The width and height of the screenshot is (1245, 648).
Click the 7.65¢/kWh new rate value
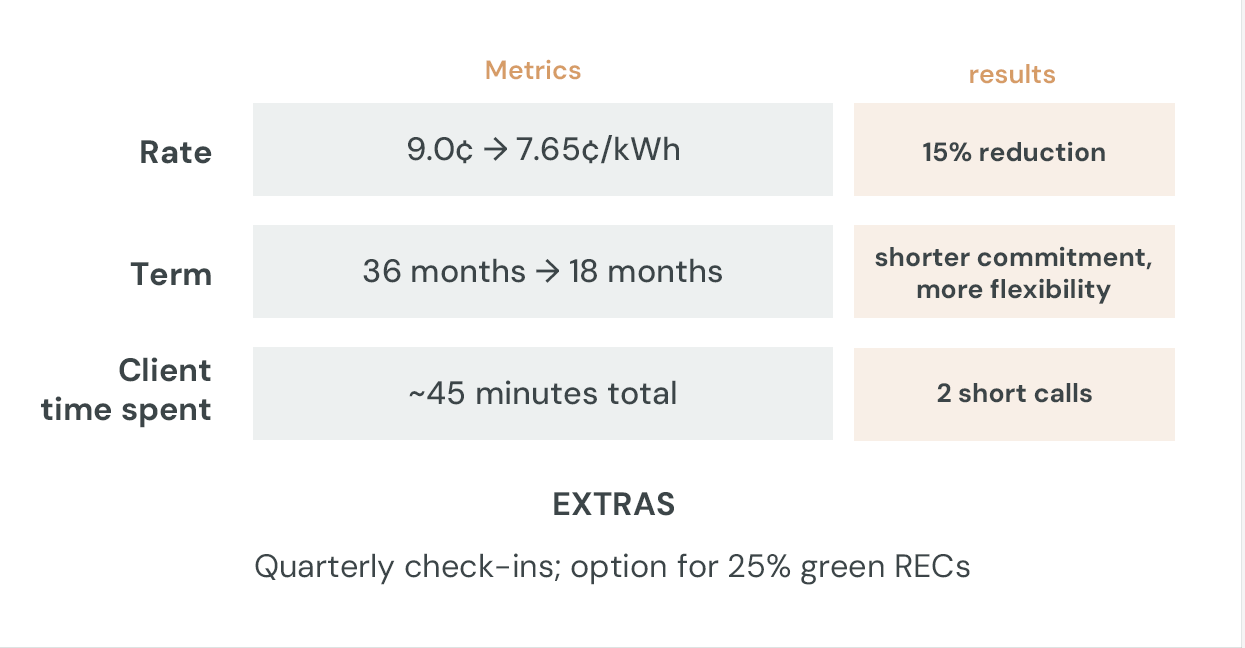pos(598,150)
